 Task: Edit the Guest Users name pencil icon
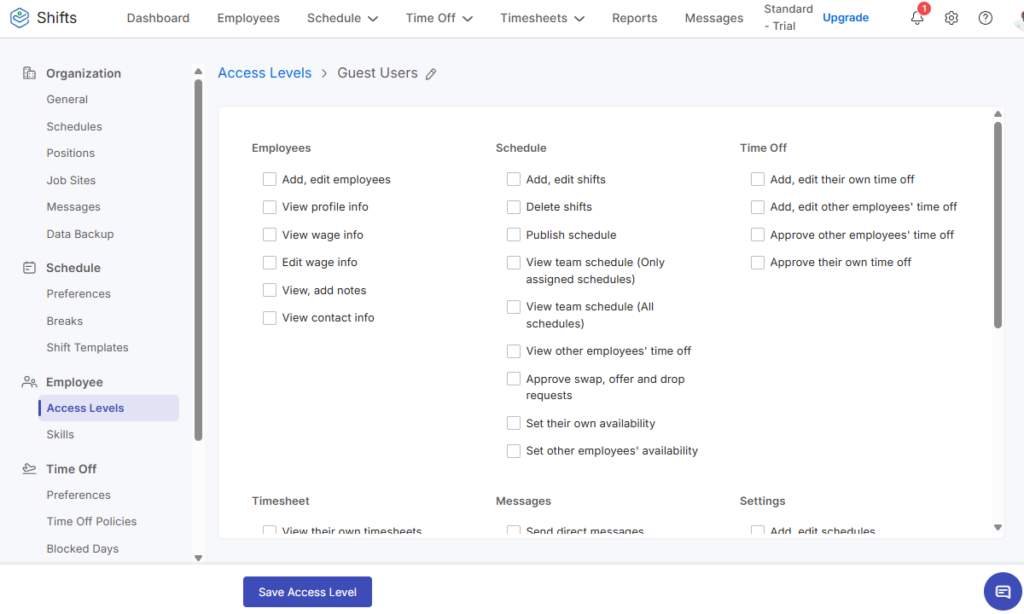coord(431,74)
